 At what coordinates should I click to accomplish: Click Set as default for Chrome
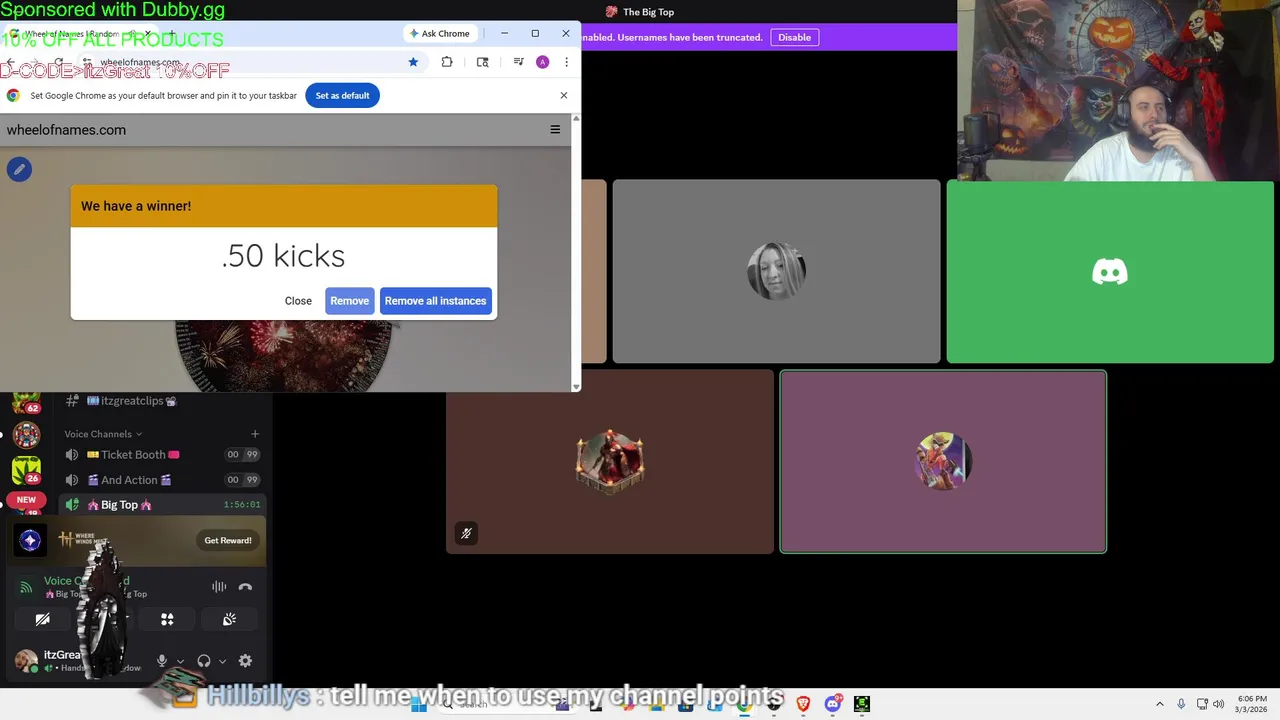(x=342, y=96)
